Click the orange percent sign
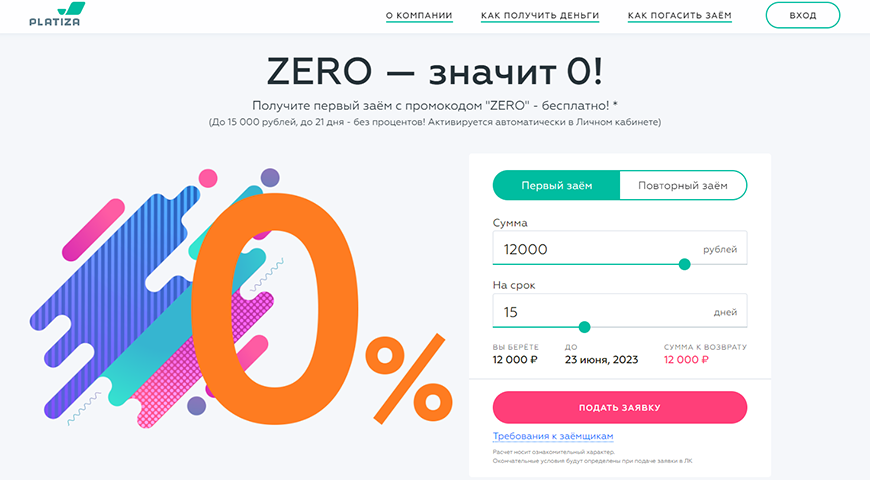This screenshot has width=870, height=480. click(x=405, y=381)
